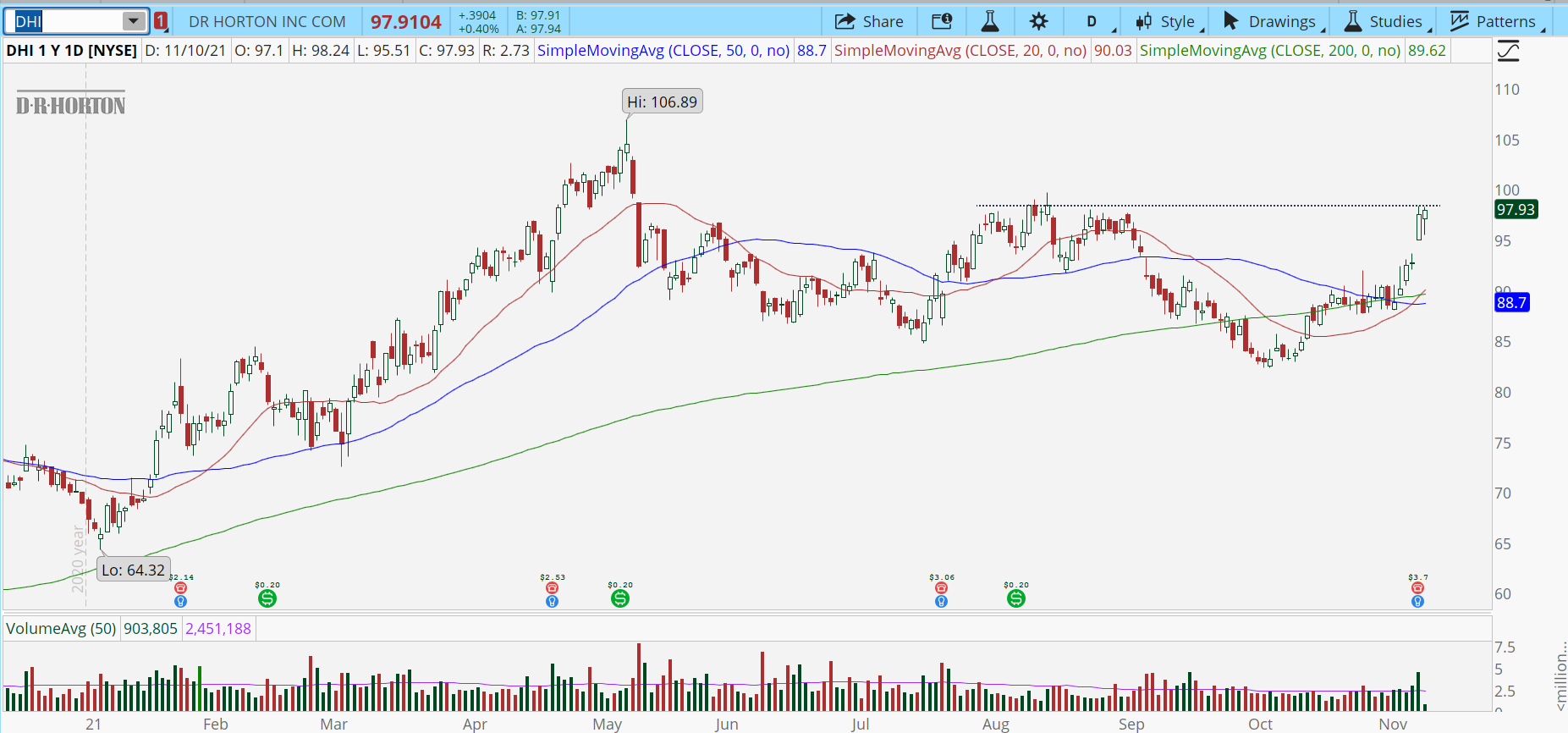The image size is (1568, 733).
Task: Click the bid and ask quote B: 97.91
Action: point(538,15)
